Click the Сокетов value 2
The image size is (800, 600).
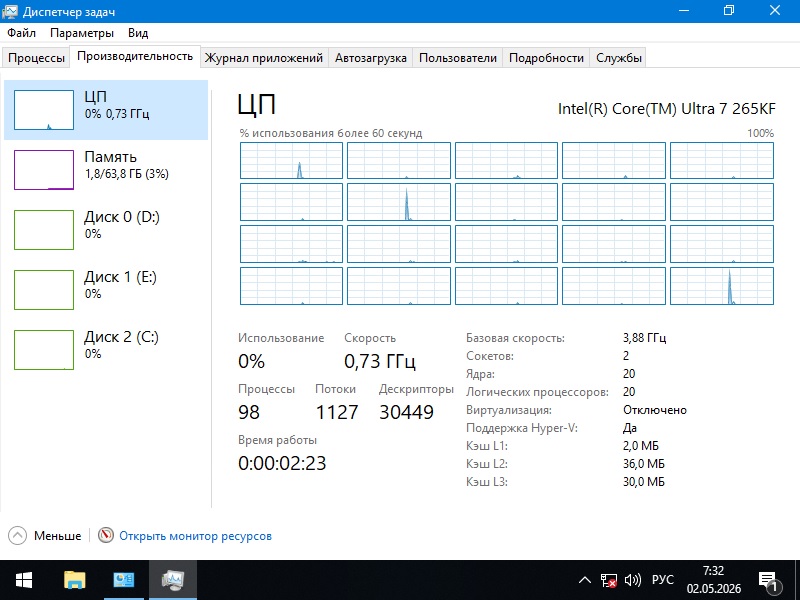[626, 356]
